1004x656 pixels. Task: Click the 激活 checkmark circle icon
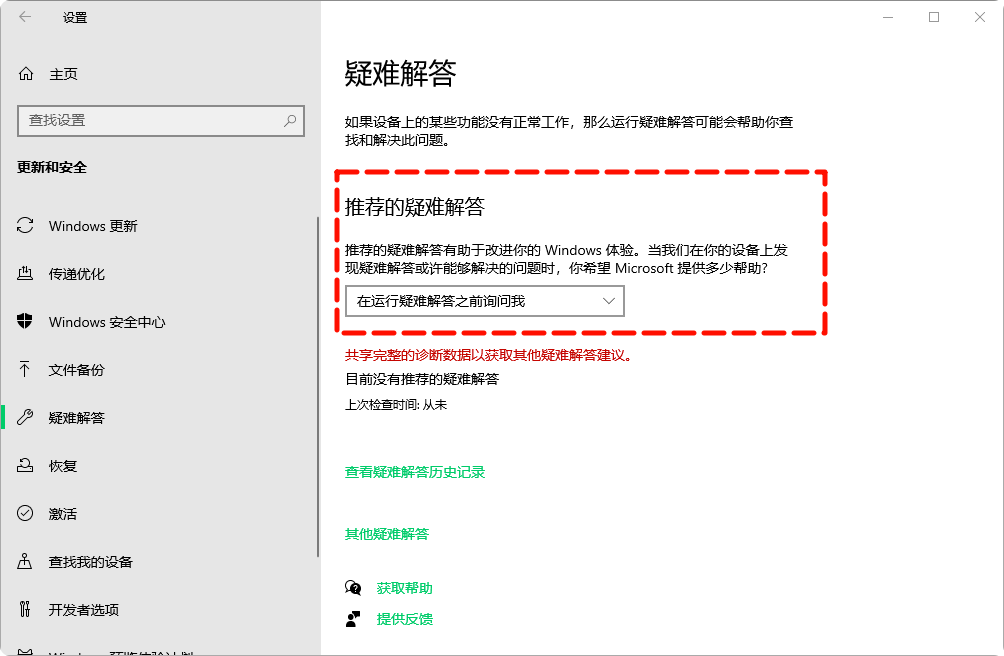point(26,514)
